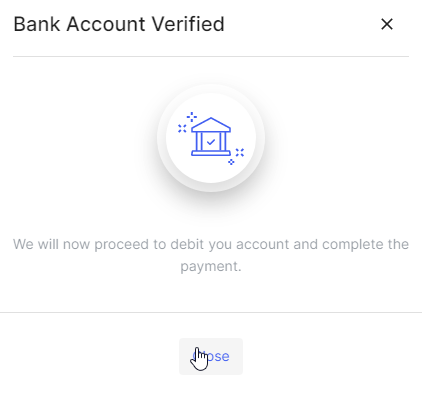Click the word "Bank" in the heading
Image resolution: width=422 pixels, height=394 pixels.
point(37,24)
